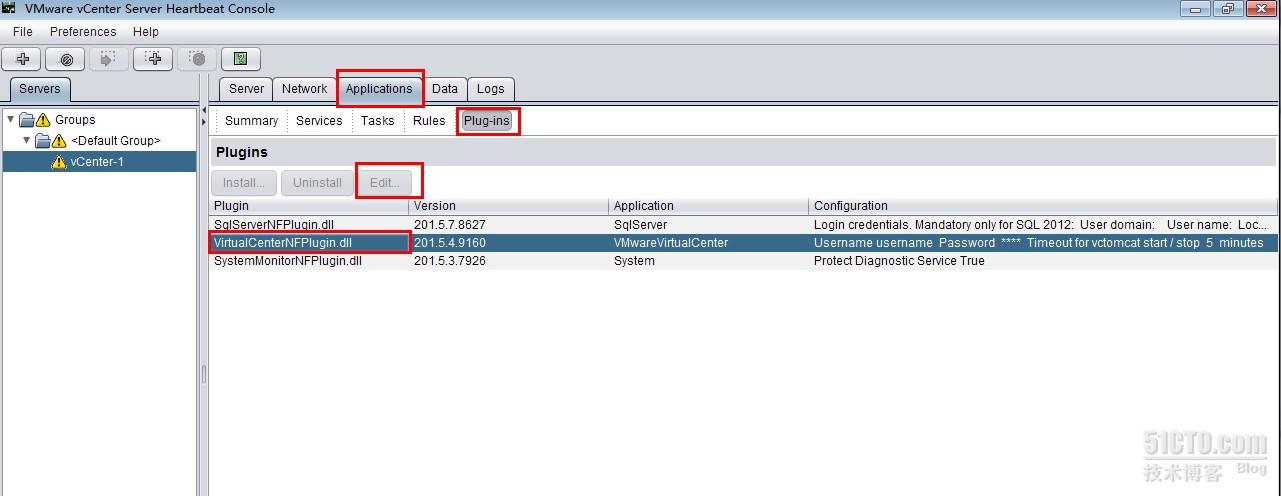Select vCenter-1 in the server tree
This screenshot has height=496, width=1281.
click(99, 162)
